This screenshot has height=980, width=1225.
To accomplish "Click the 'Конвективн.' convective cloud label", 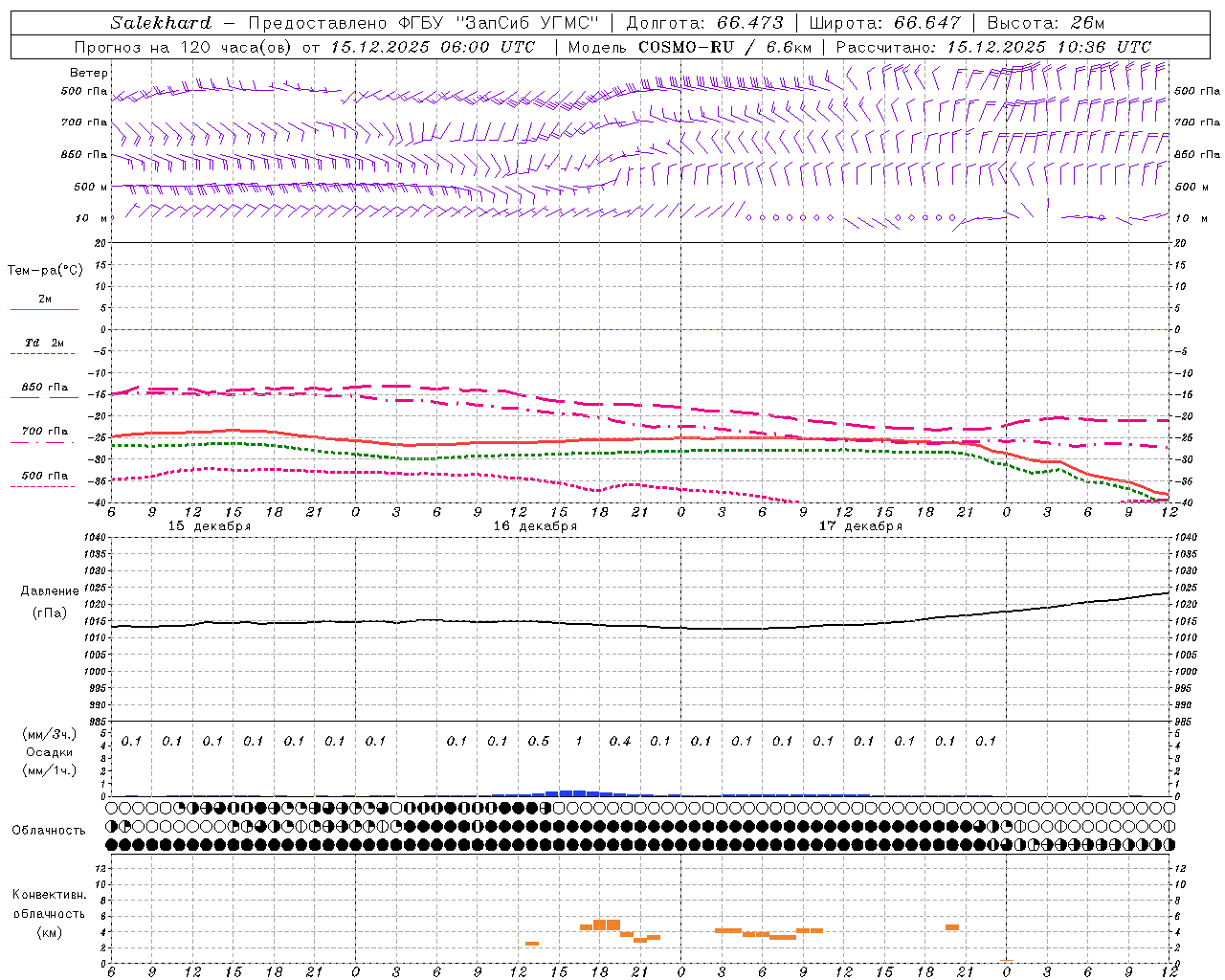I will [x=49, y=895].
